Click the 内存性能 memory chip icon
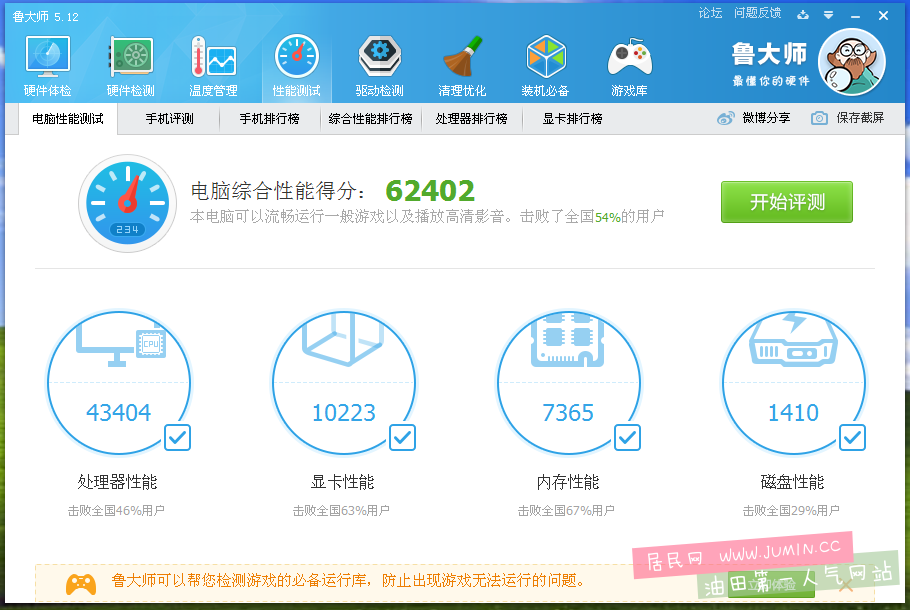This screenshot has height=610, width=910. point(568,340)
